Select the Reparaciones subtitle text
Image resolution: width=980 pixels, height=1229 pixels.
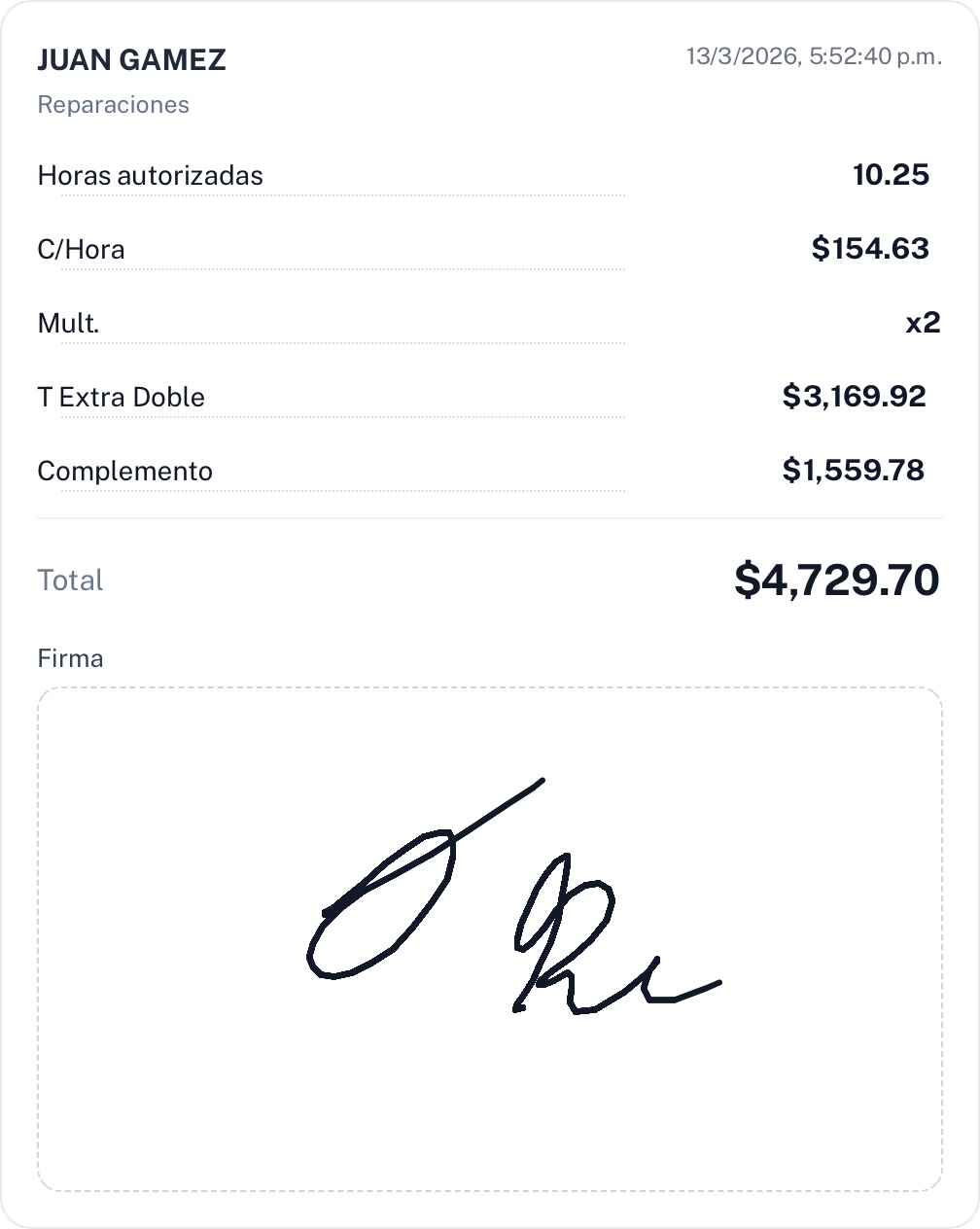tap(113, 105)
